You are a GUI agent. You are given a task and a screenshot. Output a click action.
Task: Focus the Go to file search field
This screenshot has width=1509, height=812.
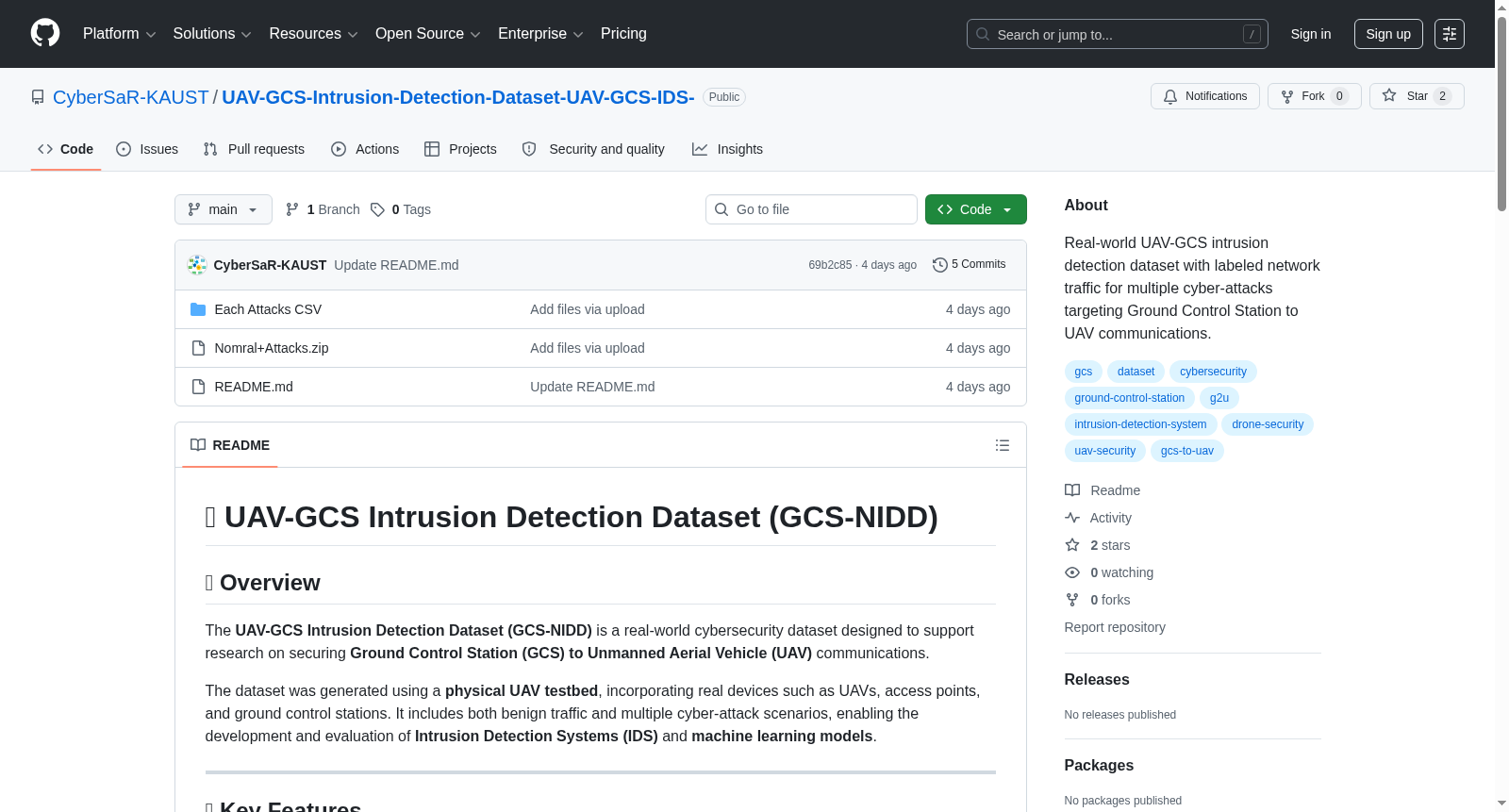[x=811, y=209]
